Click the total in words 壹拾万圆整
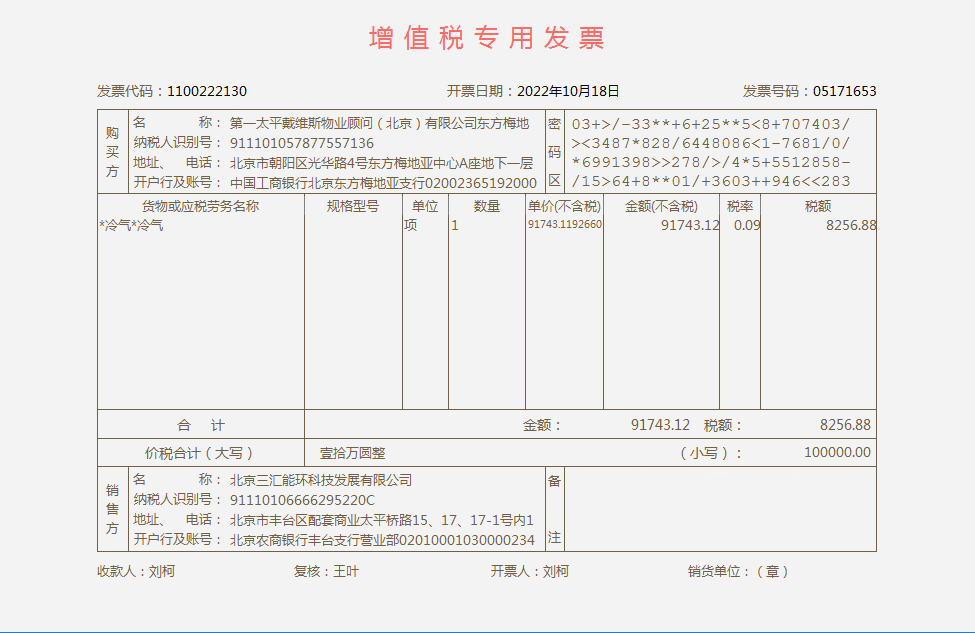Viewport: 975px width, 633px height. 352,453
